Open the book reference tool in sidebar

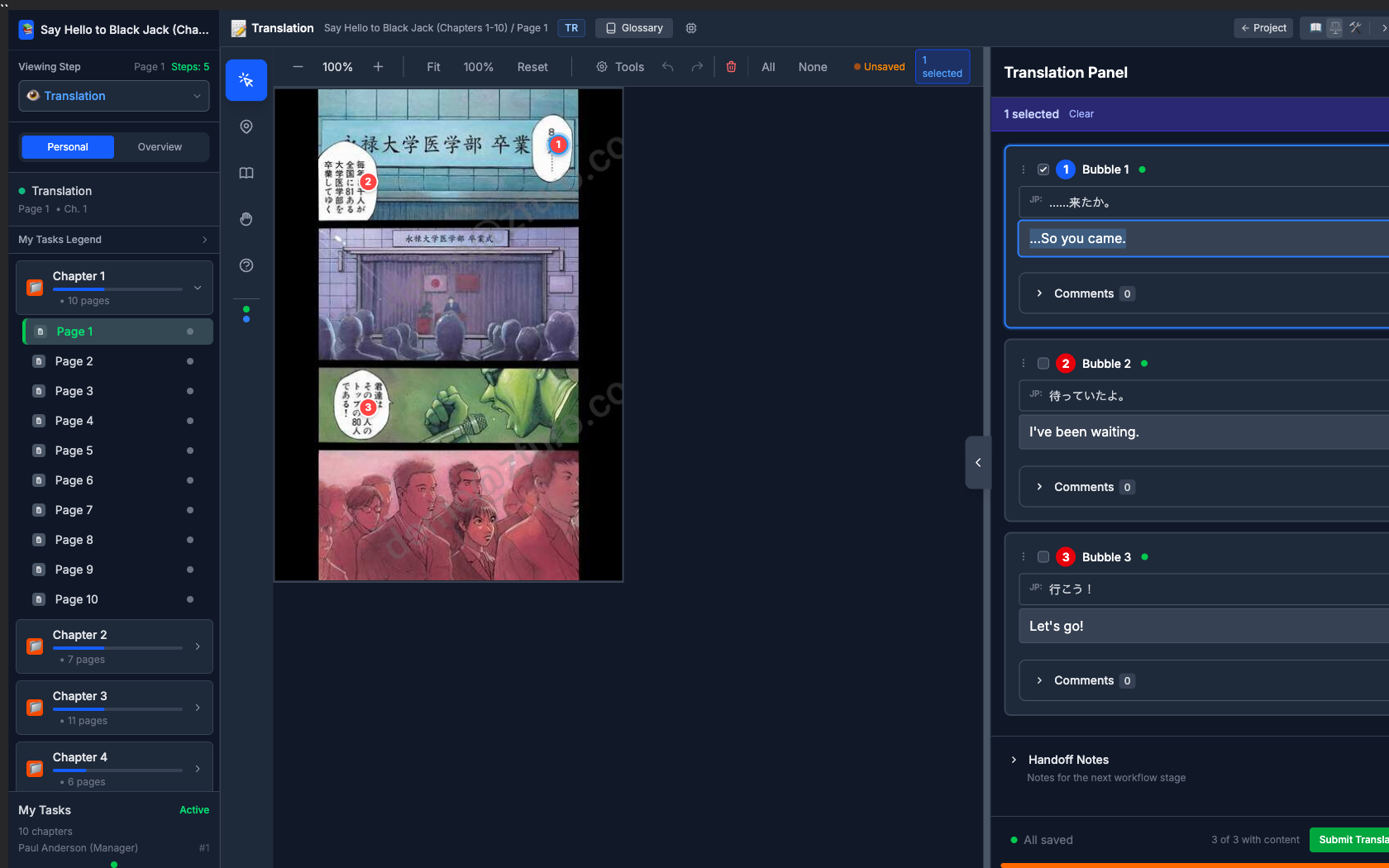pyautogui.click(x=246, y=173)
